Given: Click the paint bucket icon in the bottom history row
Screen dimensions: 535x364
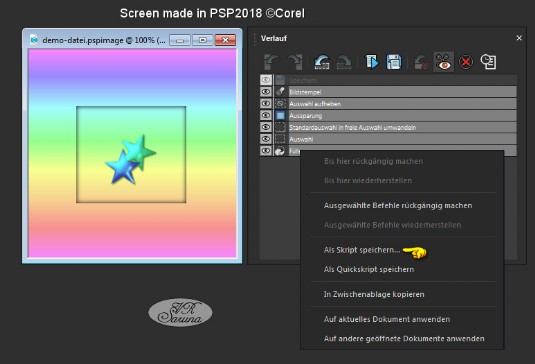Looking at the screenshot, I should pos(280,151).
